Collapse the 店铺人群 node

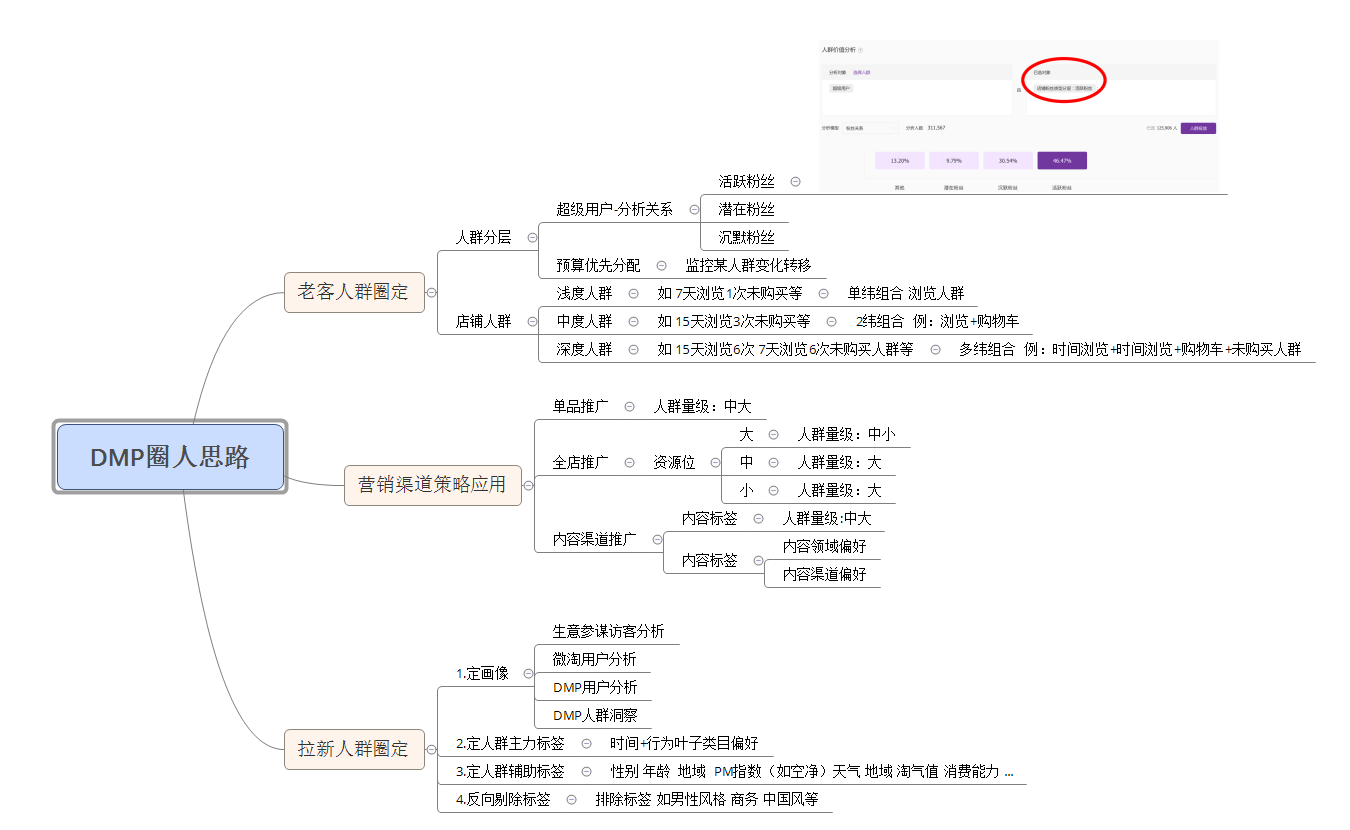click(532, 322)
